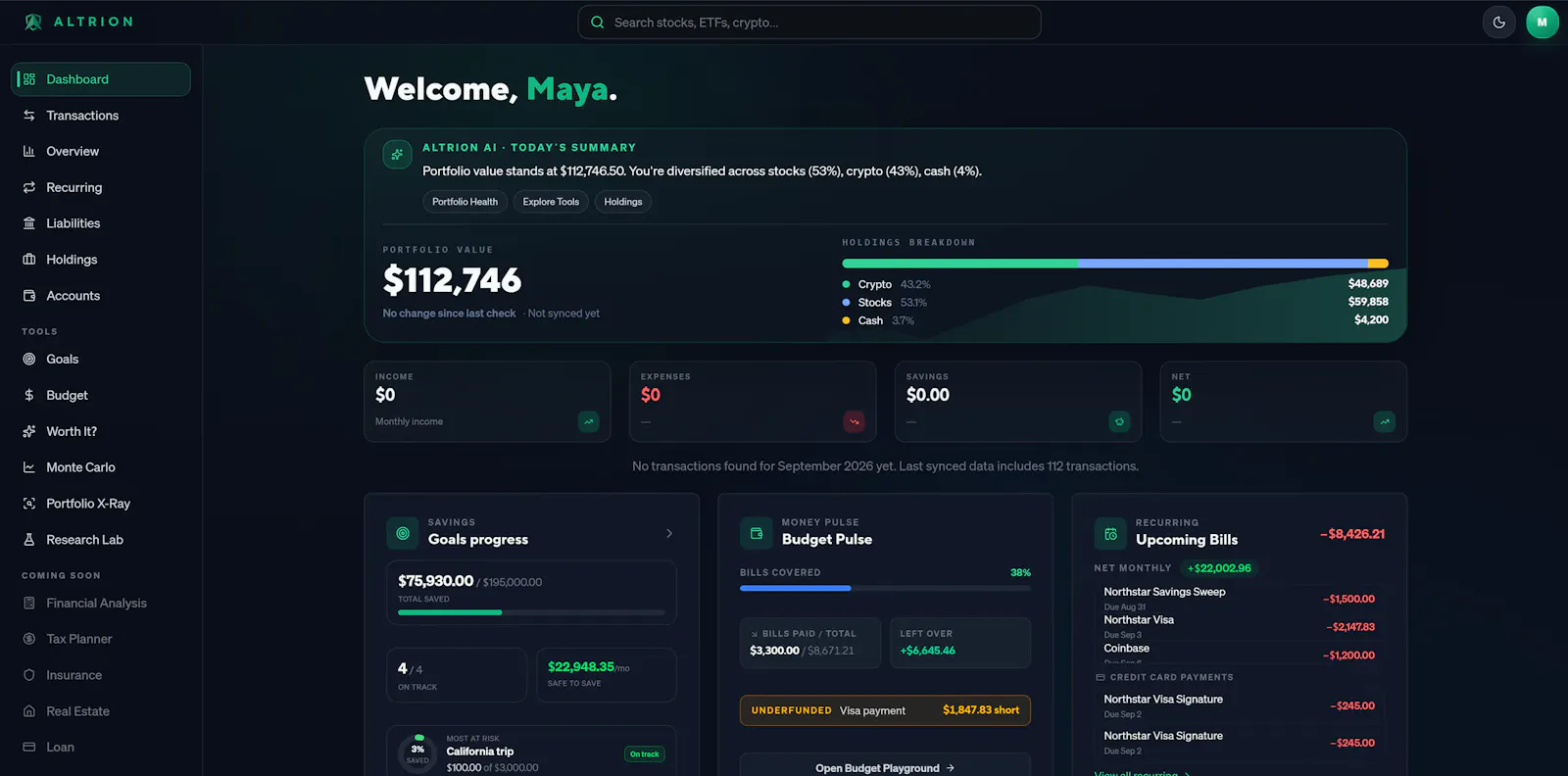Open Overview via its bar-chart sidebar icon

coord(29,152)
